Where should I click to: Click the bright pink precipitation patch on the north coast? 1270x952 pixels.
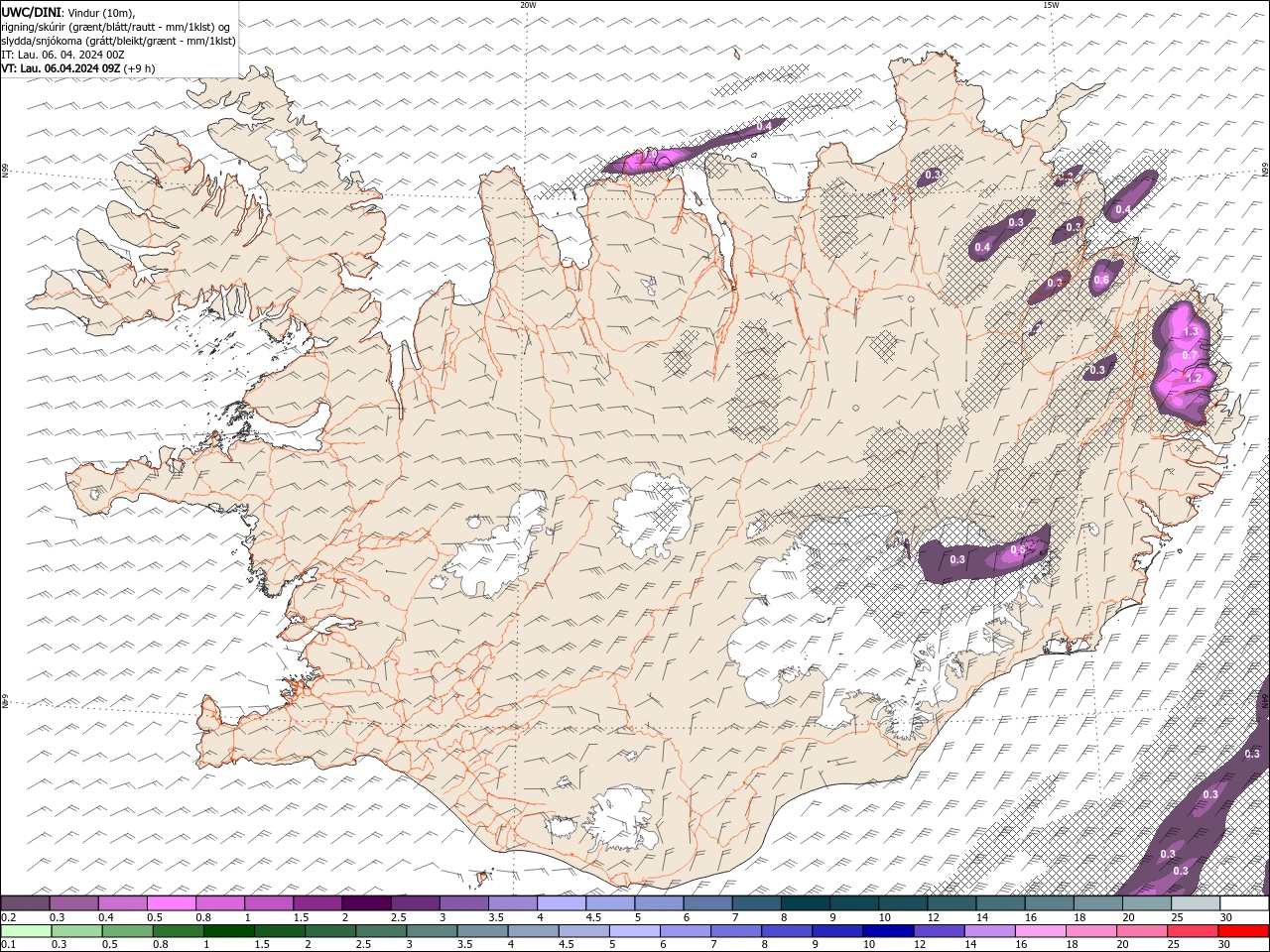pyautogui.click(x=651, y=159)
